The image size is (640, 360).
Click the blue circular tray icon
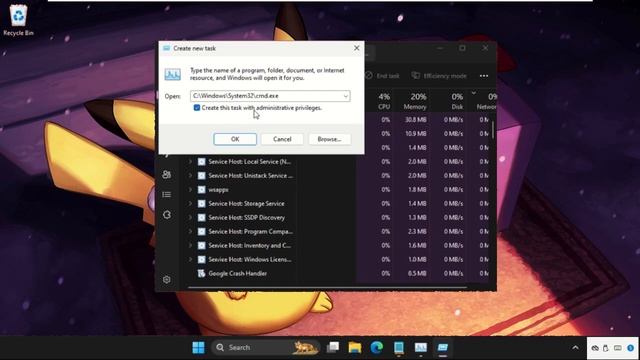[631, 348]
